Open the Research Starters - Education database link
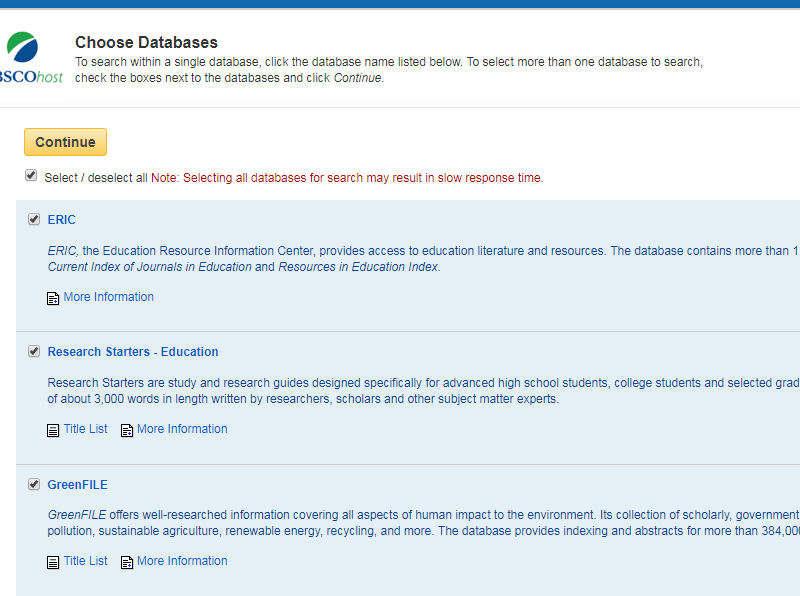Image resolution: width=800 pixels, height=596 pixels. [x=133, y=352]
